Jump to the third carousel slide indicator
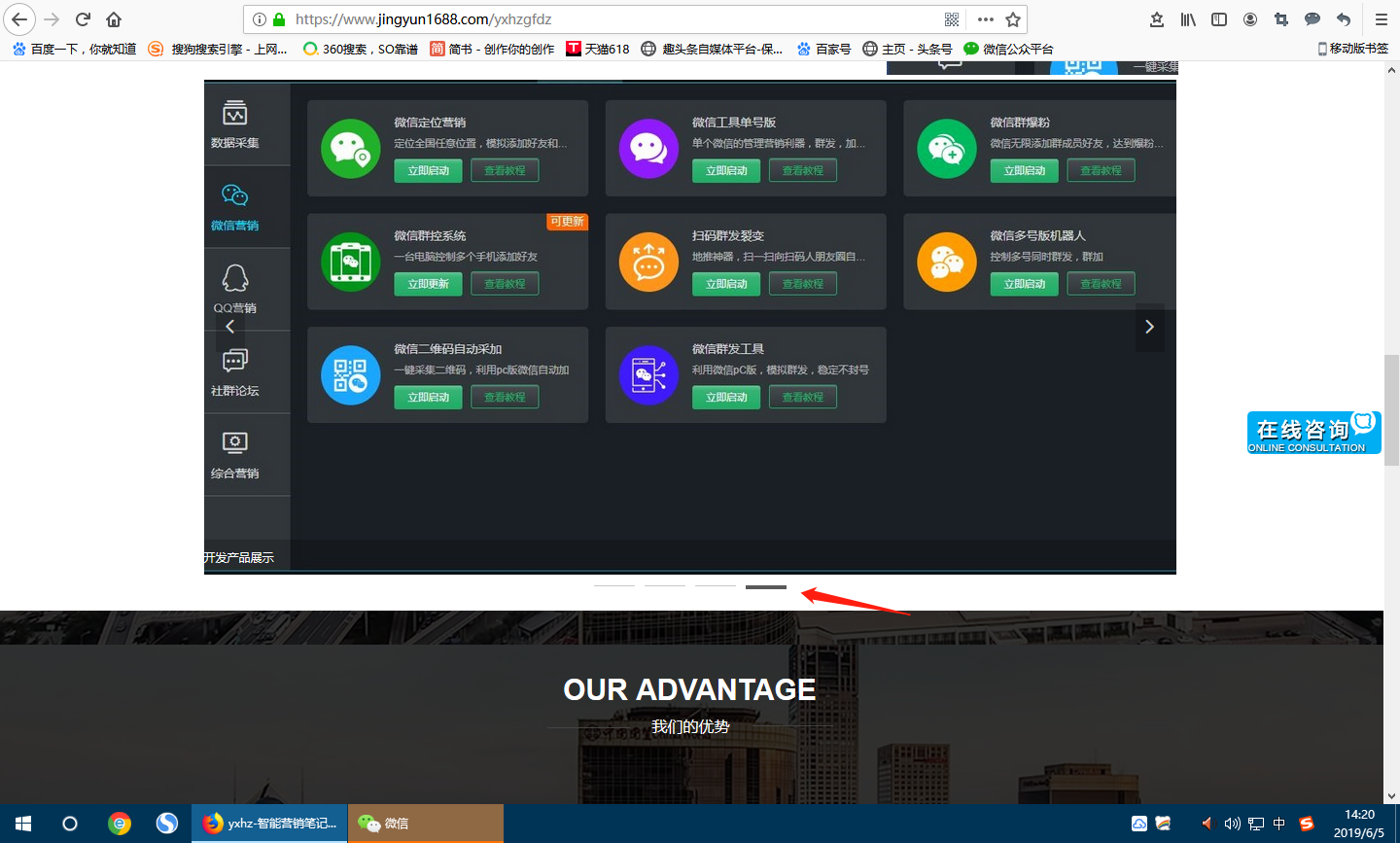 716,586
